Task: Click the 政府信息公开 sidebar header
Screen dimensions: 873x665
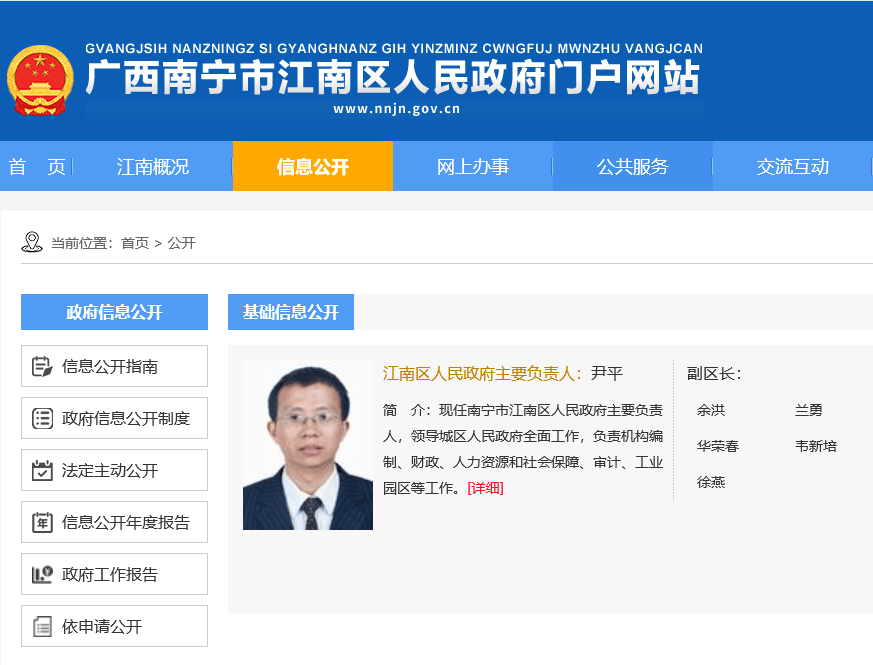Action: [113, 311]
